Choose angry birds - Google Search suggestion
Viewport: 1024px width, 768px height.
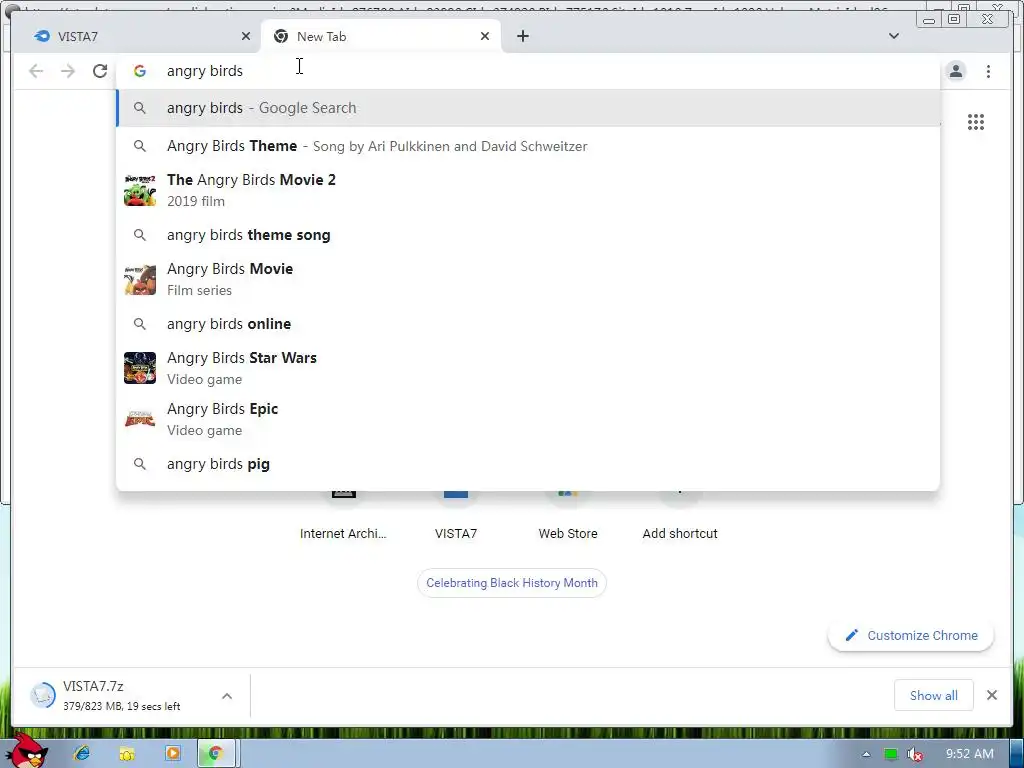[x=528, y=108]
